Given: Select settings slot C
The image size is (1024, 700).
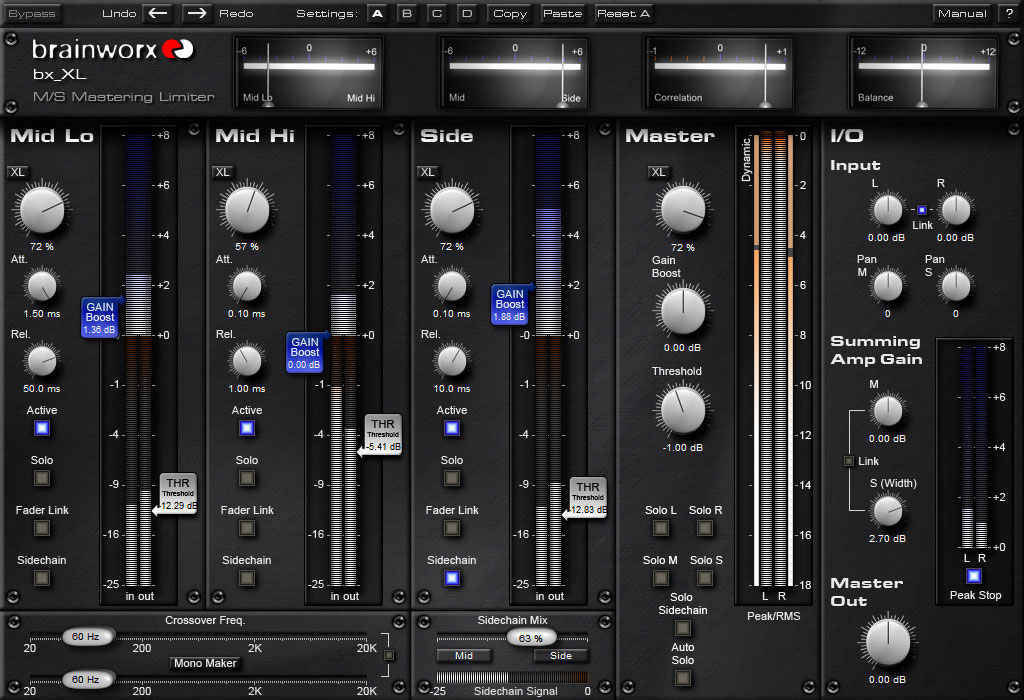Looking at the screenshot, I should (437, 13).
